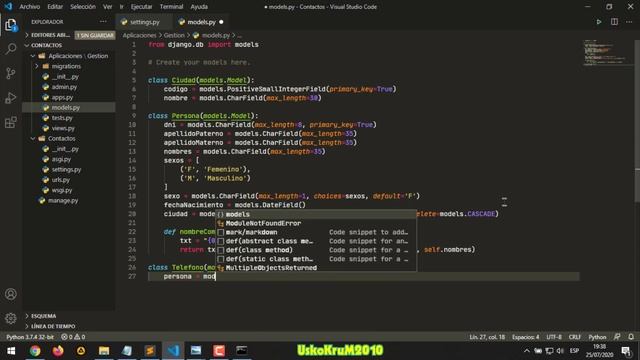The width and height of the screenshot is (640, 360).
Task: Open notifications bell in status bar
Action: coord(631,337)
